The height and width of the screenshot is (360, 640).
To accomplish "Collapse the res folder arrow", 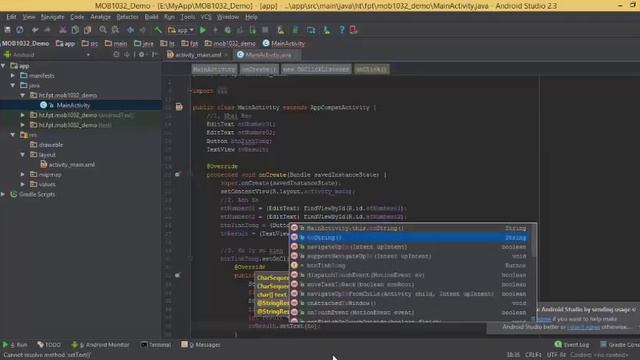I will click(x=13, y=135).
